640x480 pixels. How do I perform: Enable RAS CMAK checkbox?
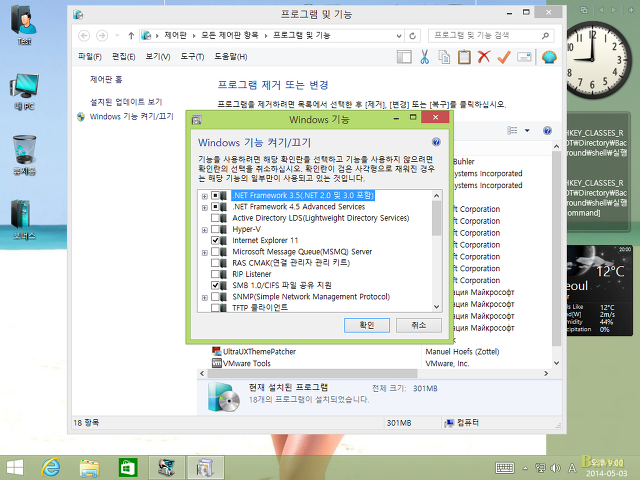[215, 263]
